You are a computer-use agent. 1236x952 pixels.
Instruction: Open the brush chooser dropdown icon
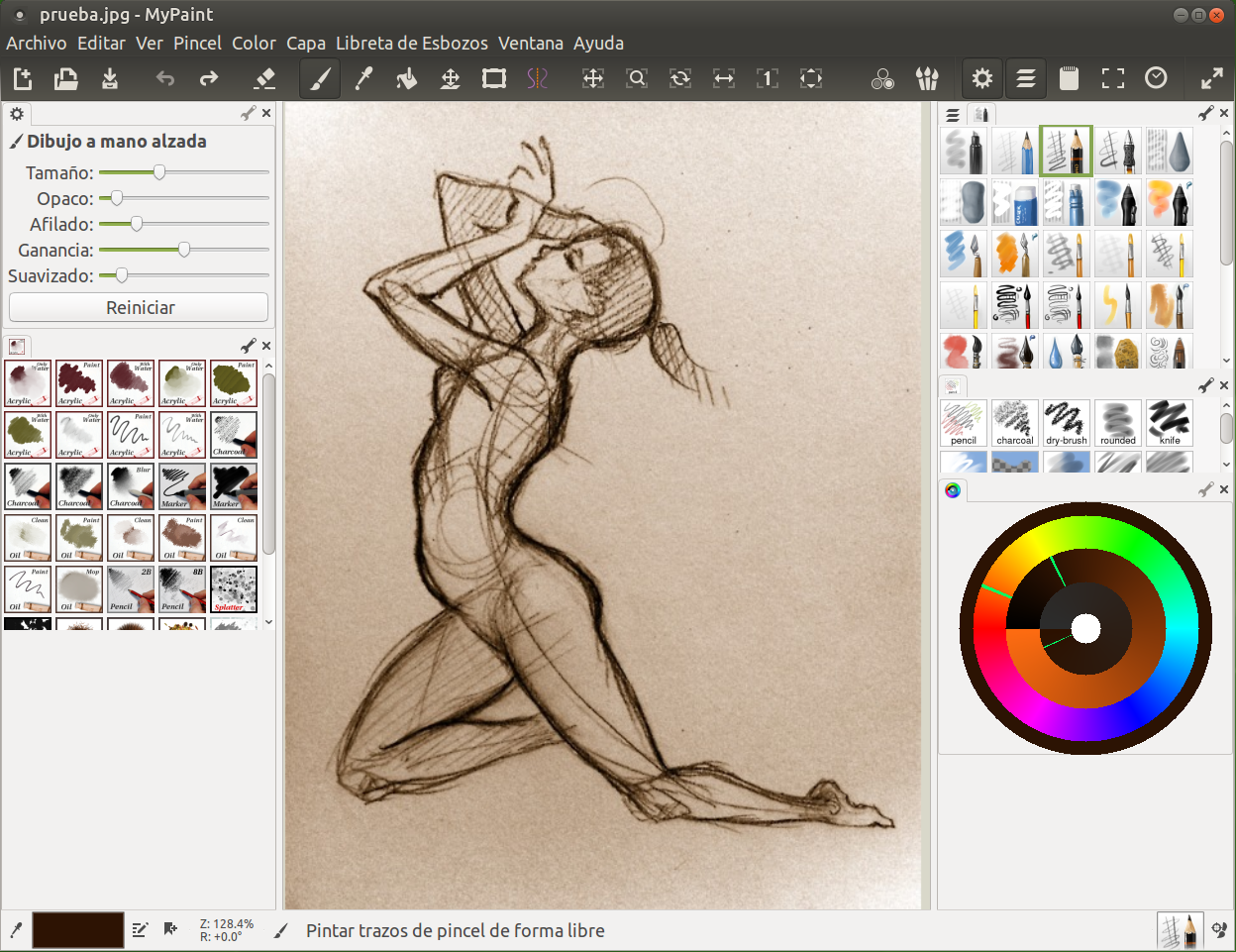point(926,79)
